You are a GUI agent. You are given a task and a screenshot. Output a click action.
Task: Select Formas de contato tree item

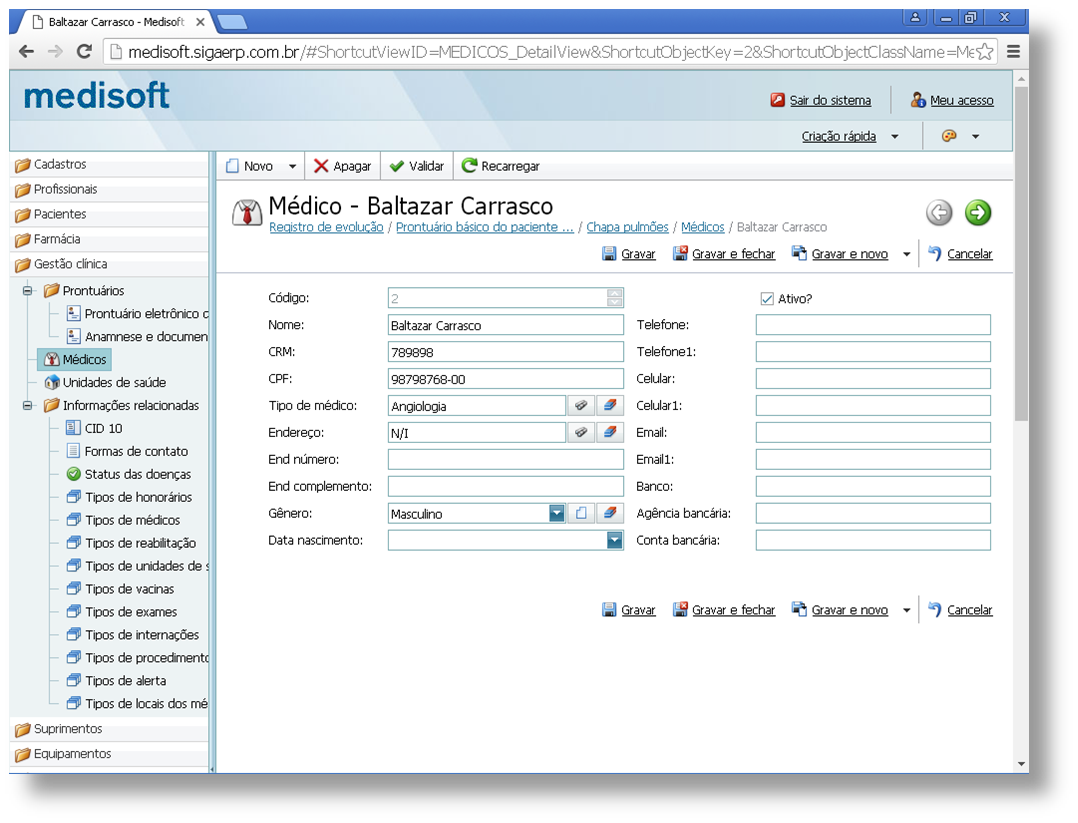pyautogui.click(x=127, y=452)
